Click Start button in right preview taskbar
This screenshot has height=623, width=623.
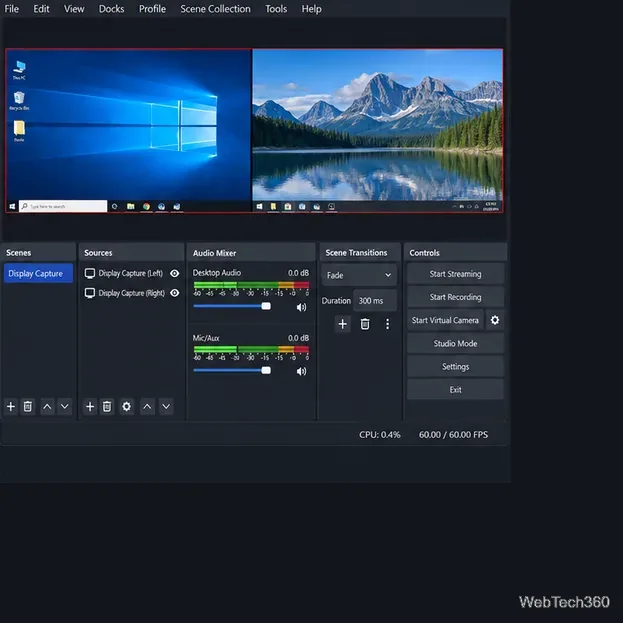[x=259, y=206]
